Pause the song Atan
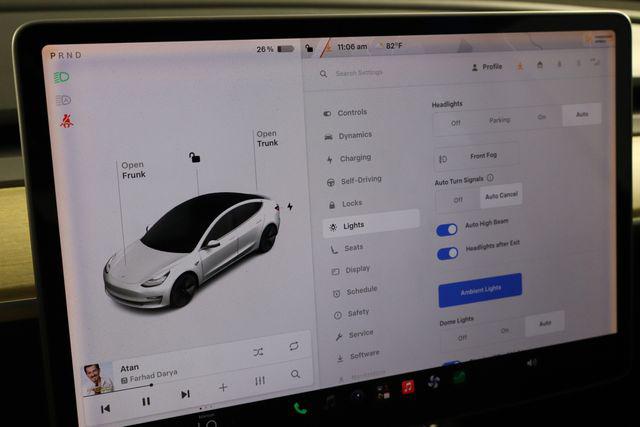640x427 pixels. [x=146, y=402]
